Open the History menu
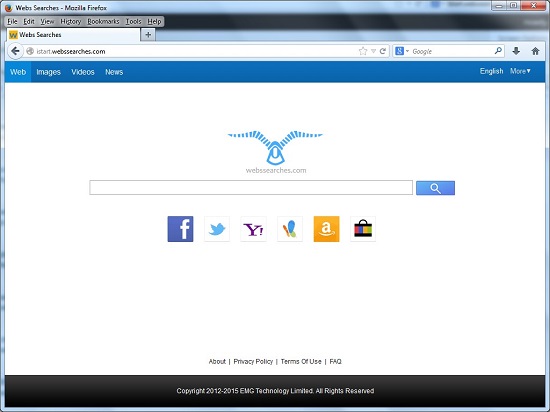Viewport: 550px width, 412px height. [x=71, y=22]
